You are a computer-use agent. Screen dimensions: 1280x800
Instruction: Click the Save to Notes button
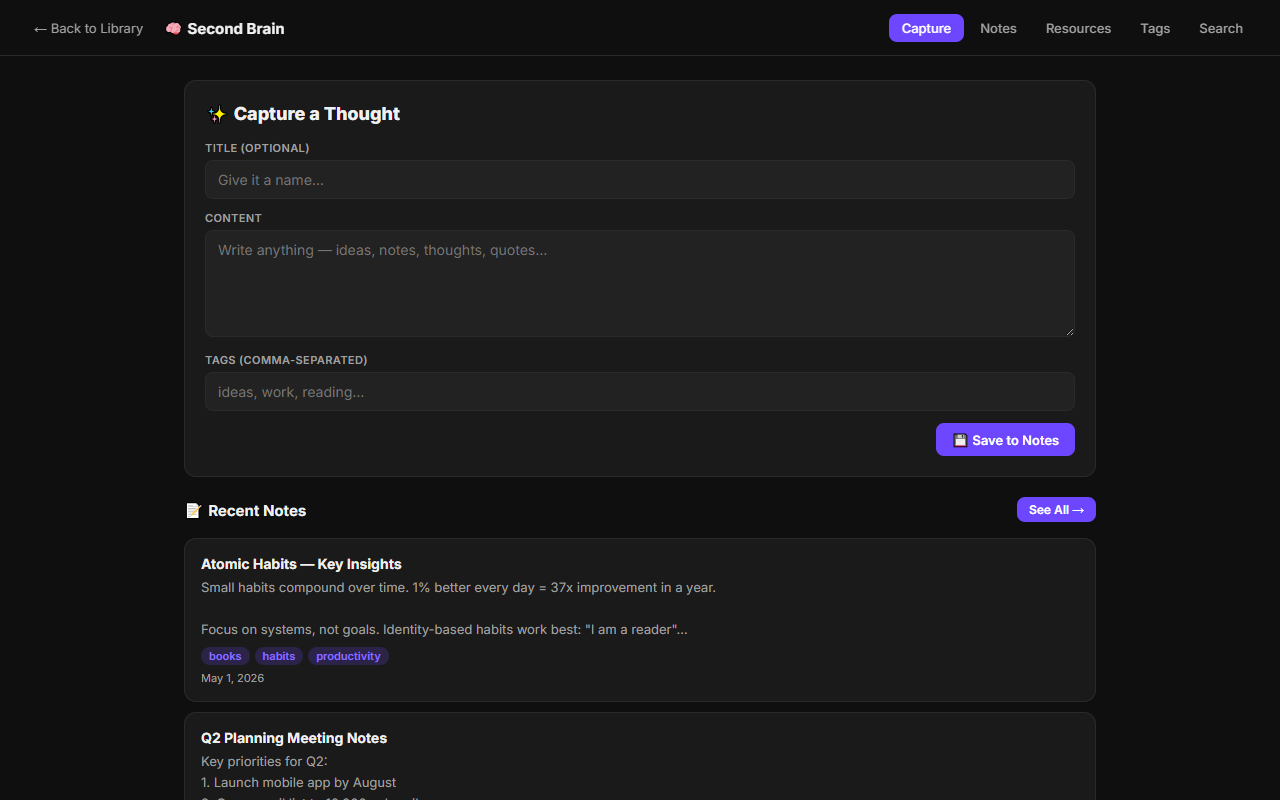click(1005, 440)
